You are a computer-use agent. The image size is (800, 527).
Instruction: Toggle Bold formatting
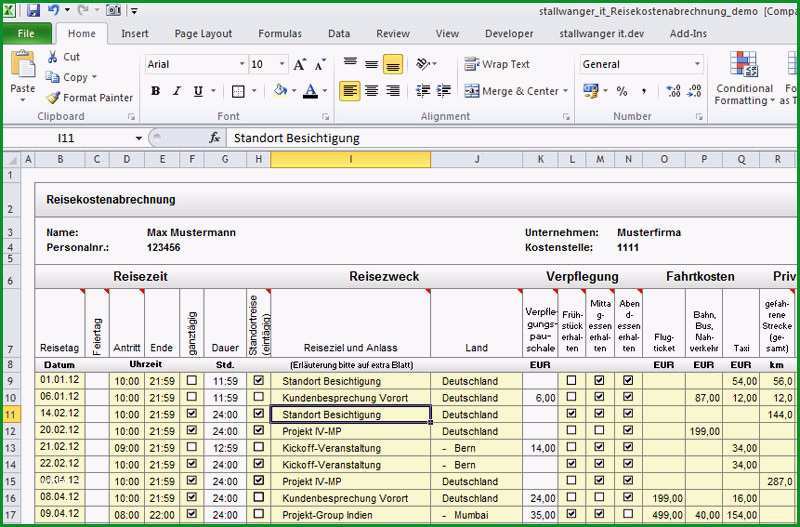tap(156, 91)
